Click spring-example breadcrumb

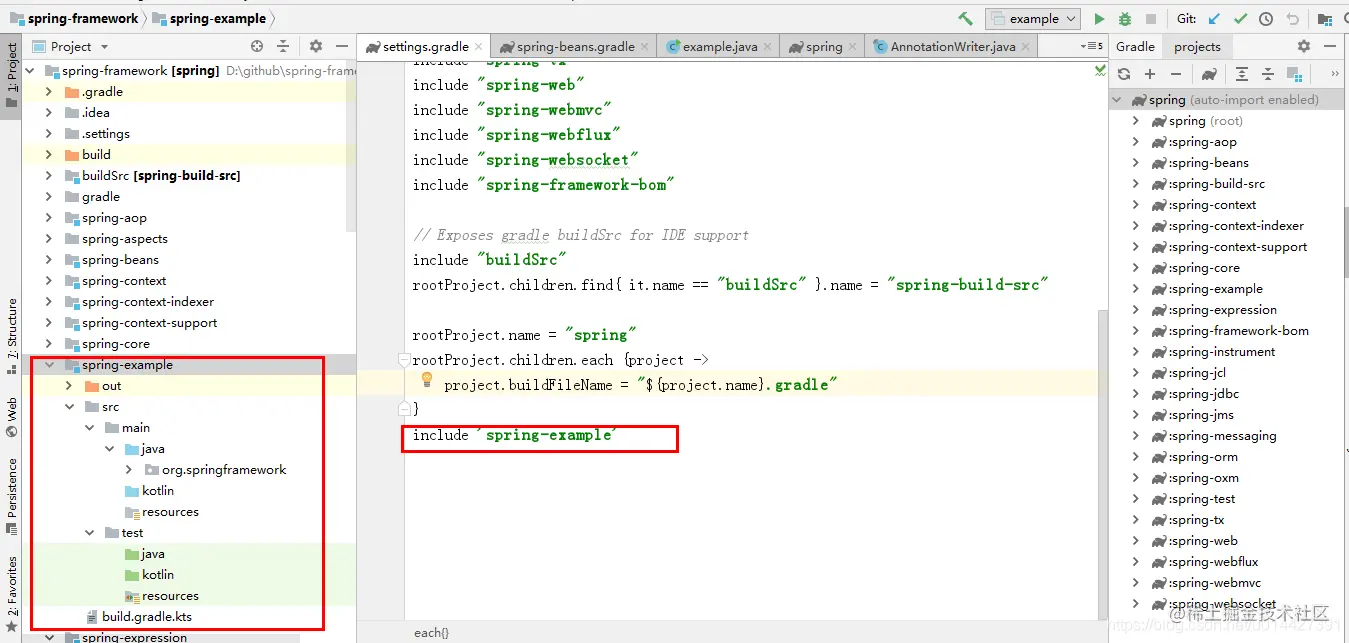[x=209, y=18]
